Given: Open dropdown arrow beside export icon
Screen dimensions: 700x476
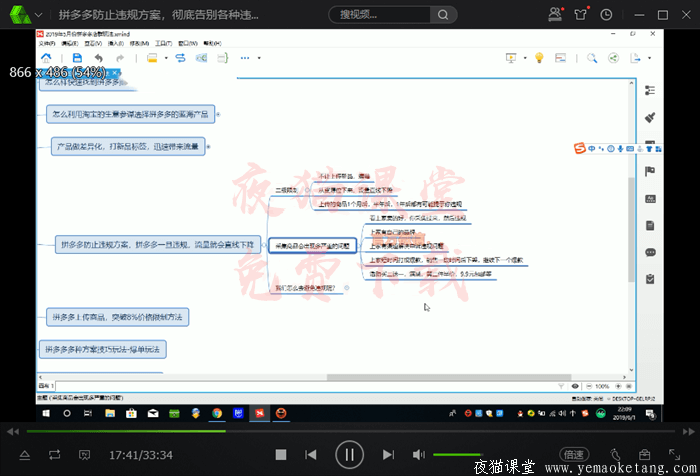Looking at the screenshot, I should [x=650, y=58].
